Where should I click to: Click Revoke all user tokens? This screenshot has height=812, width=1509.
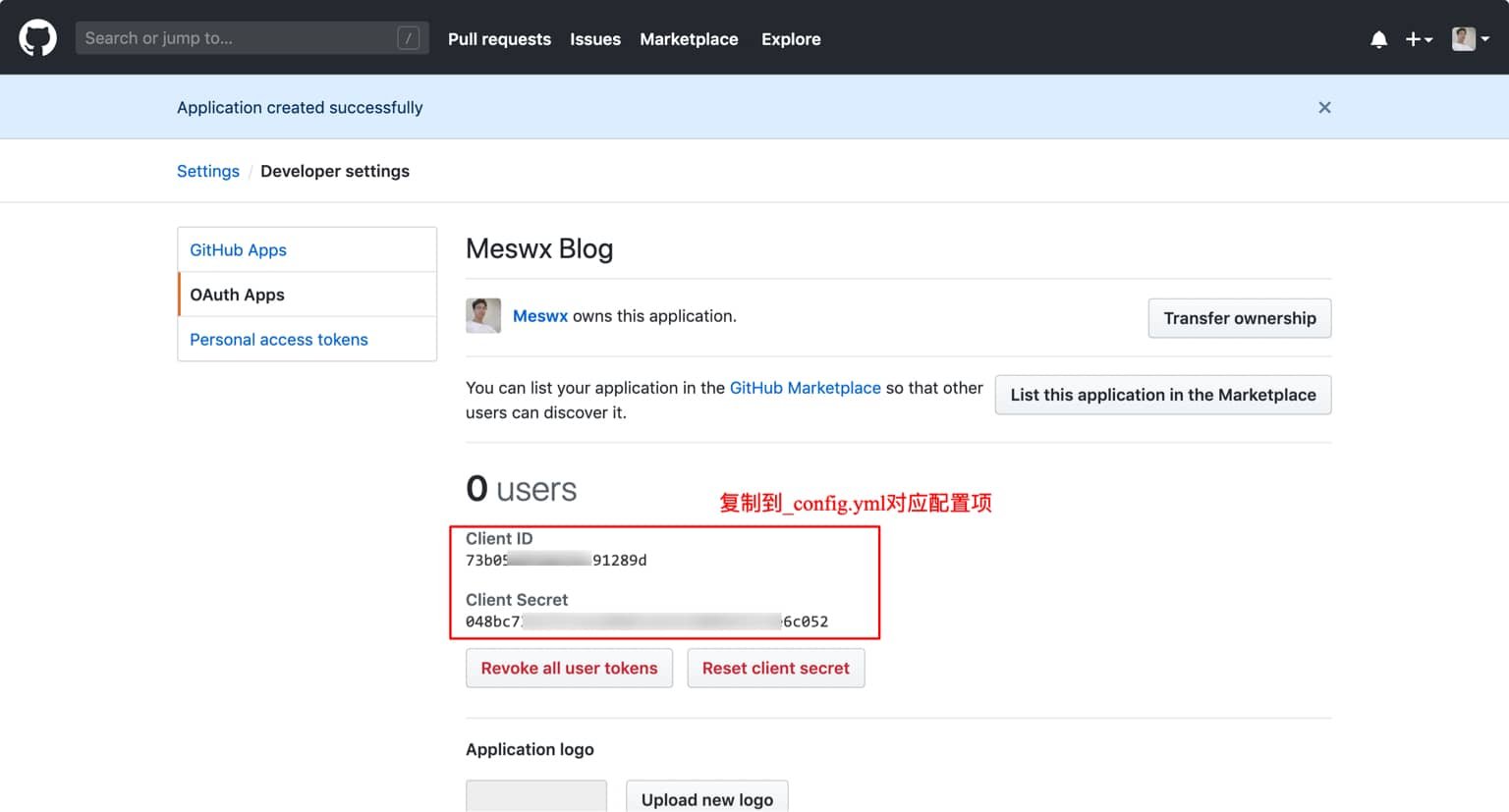[569, 668]
